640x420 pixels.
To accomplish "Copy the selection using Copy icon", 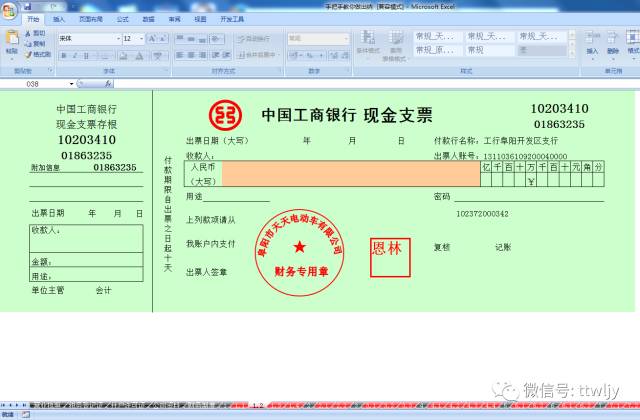I will (x=28, y=44).
